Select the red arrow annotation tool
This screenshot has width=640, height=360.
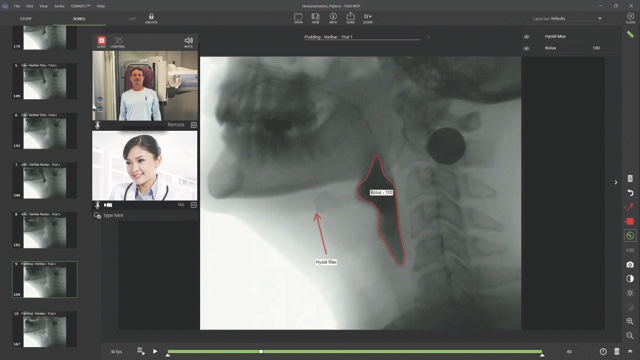[629, 207]
